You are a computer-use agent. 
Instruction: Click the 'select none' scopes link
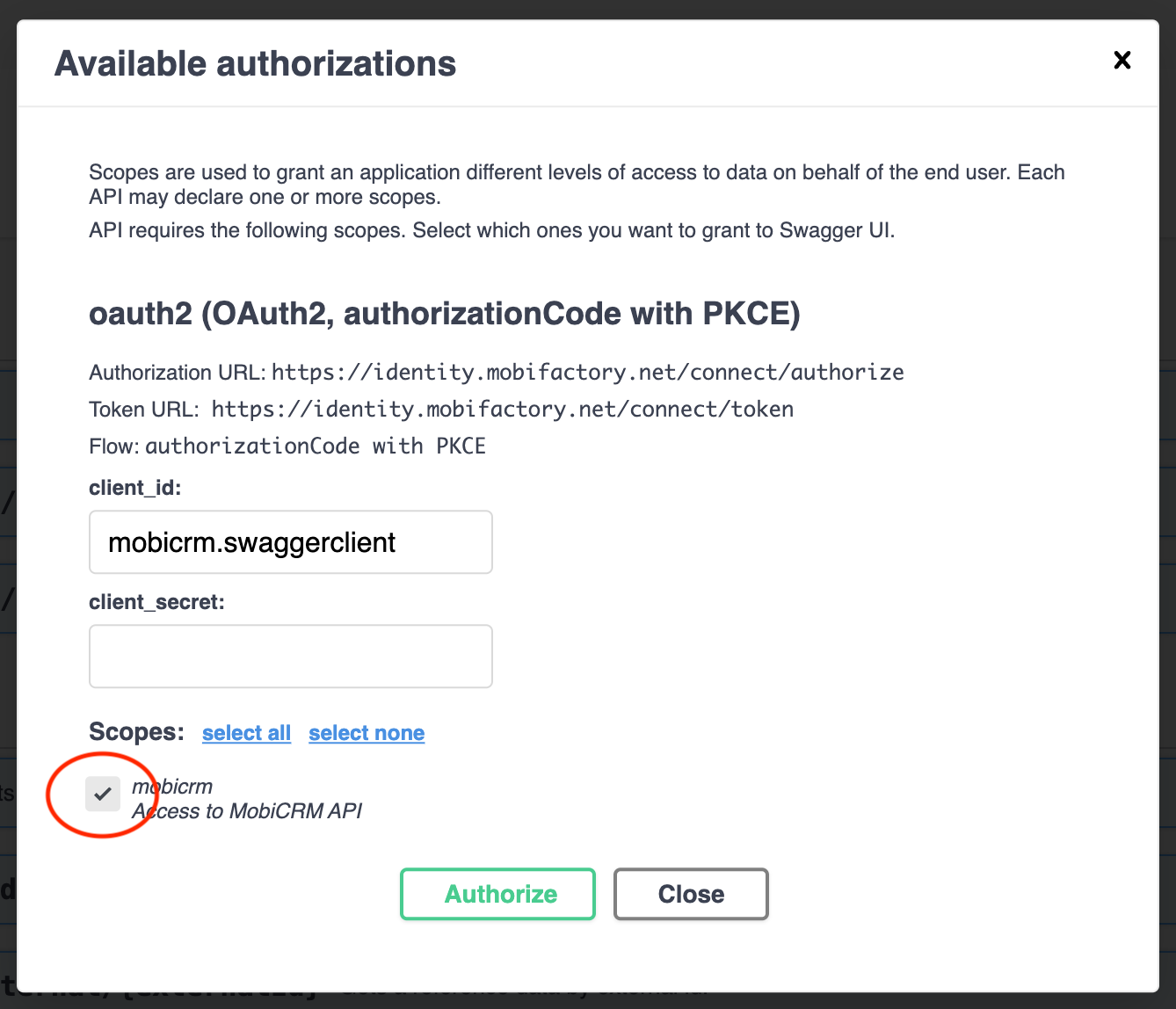367,733
